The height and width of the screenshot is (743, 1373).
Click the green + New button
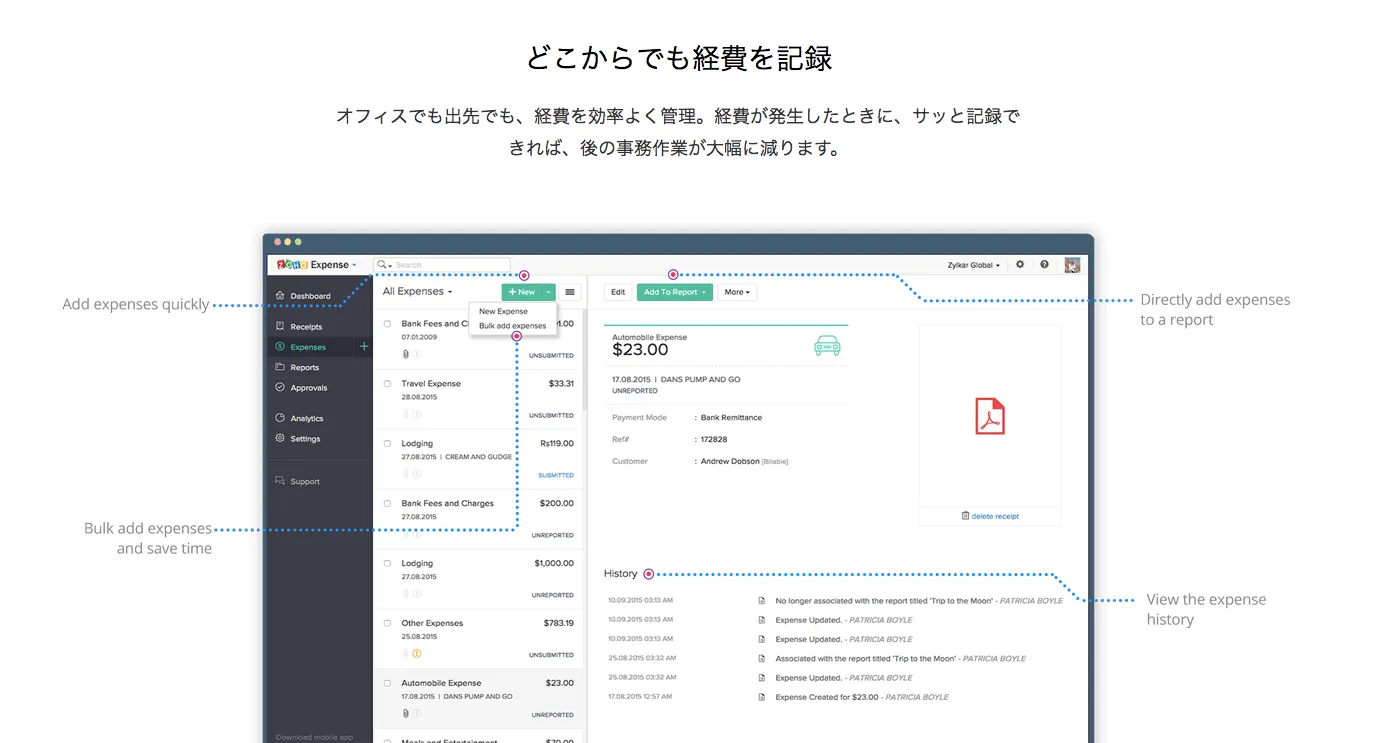coord(521,292)
